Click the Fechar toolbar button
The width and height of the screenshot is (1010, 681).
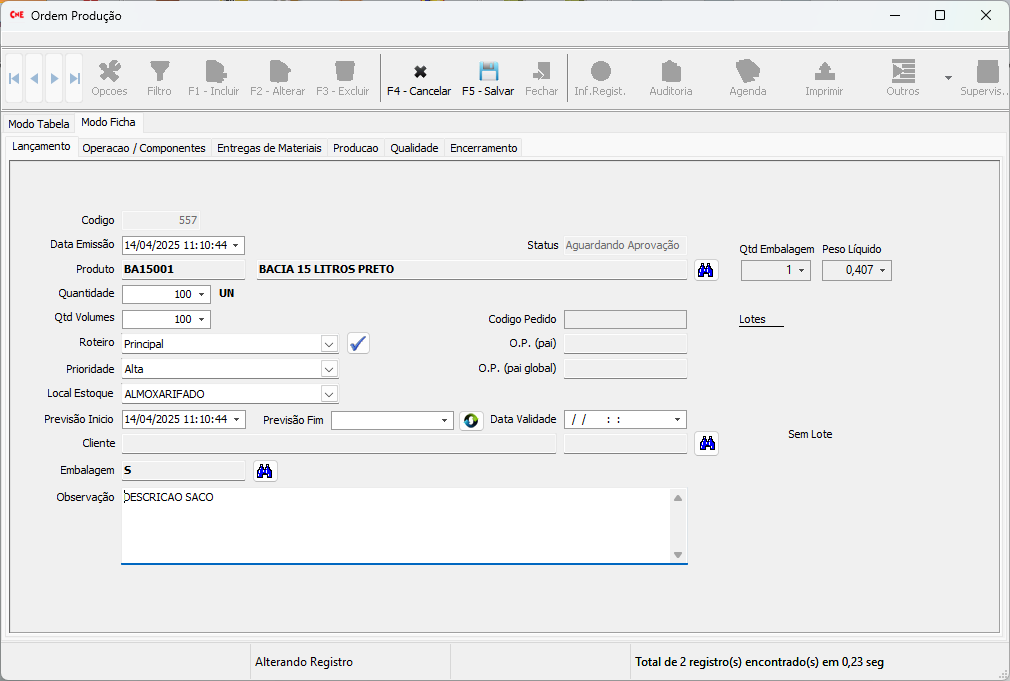point(541,78)
